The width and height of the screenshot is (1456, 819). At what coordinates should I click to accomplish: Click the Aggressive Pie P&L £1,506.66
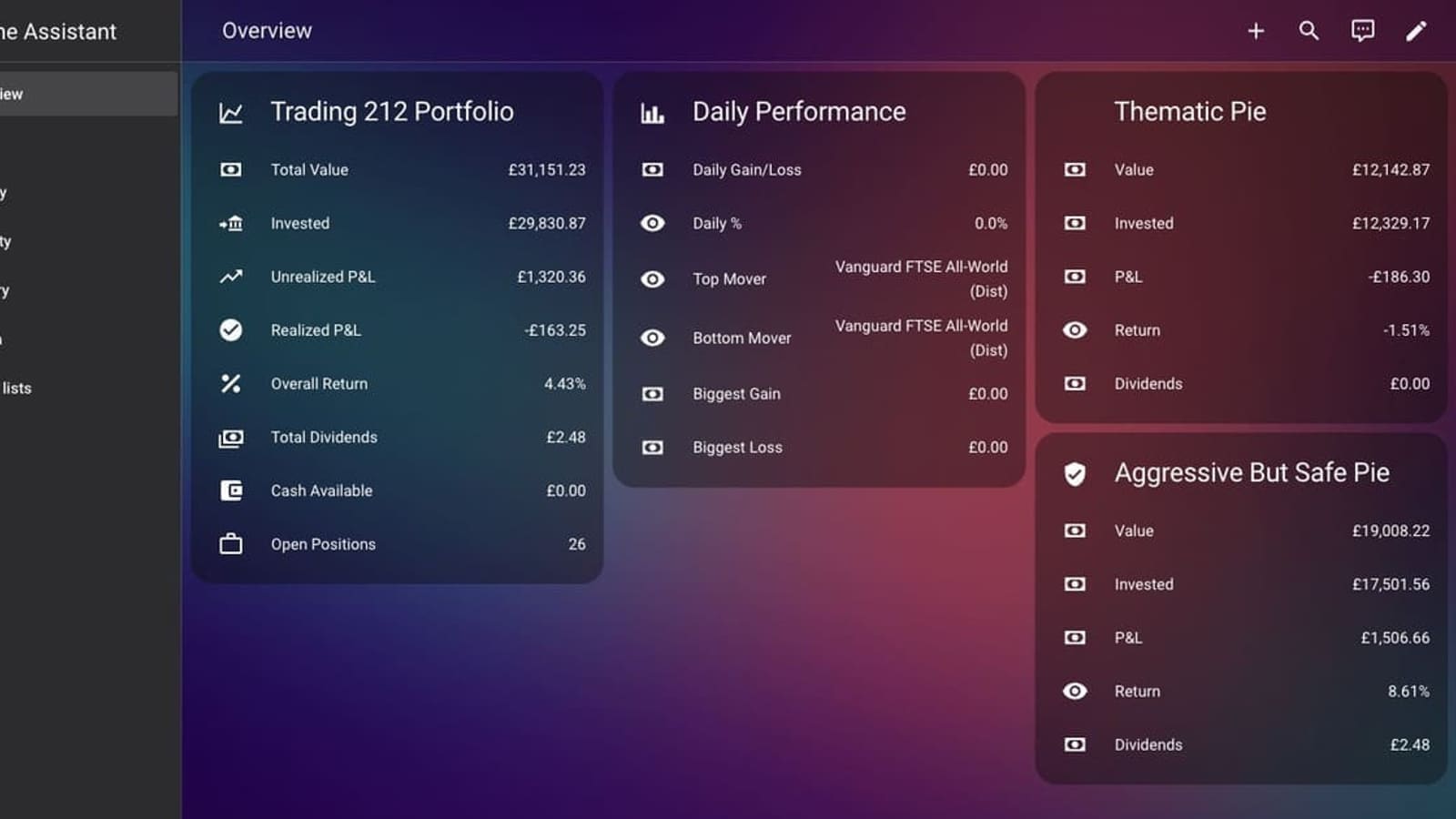pyautogui.click(x=1395, y=638)
